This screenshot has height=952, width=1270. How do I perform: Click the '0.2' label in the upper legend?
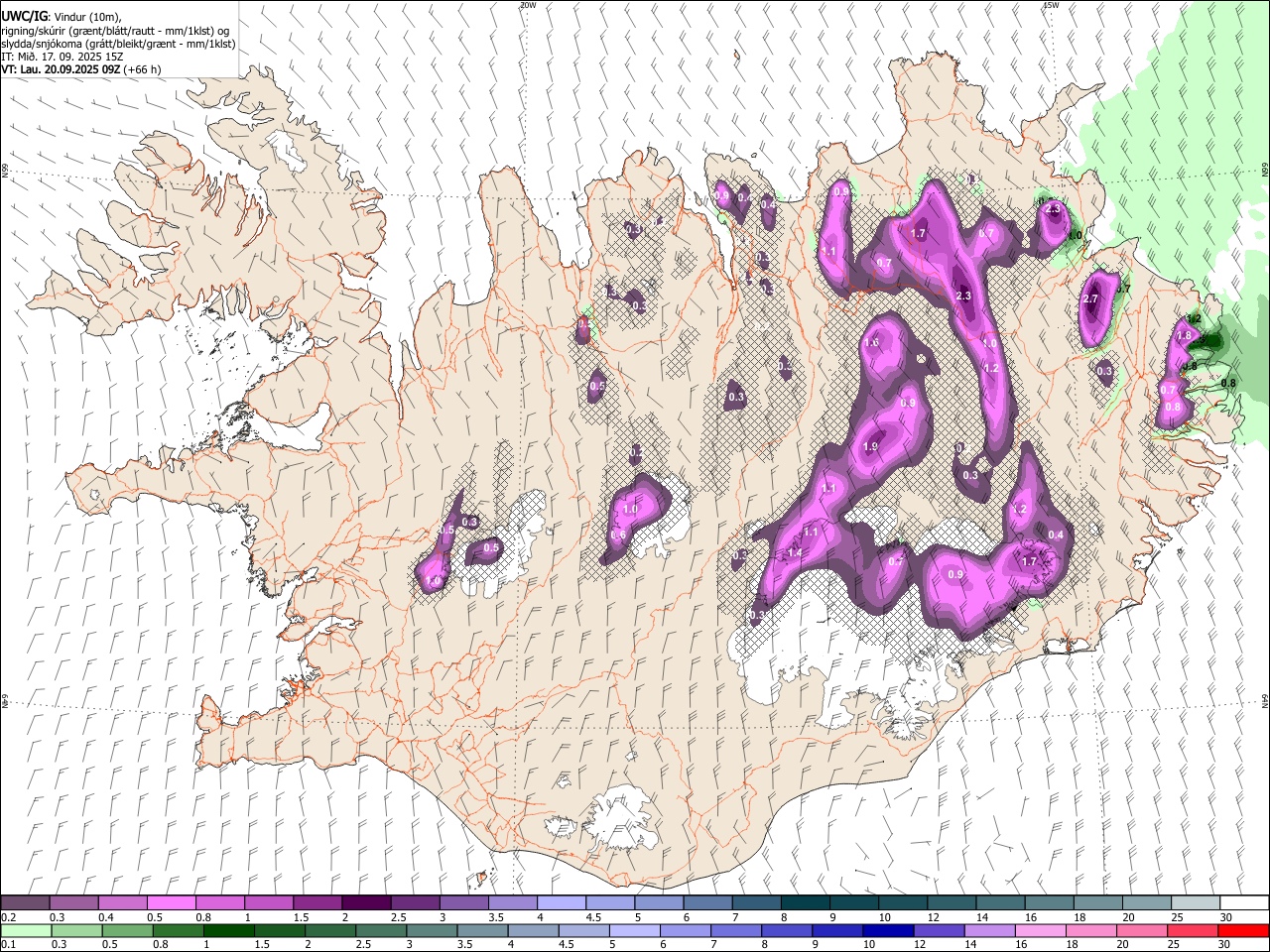[9, 917]
